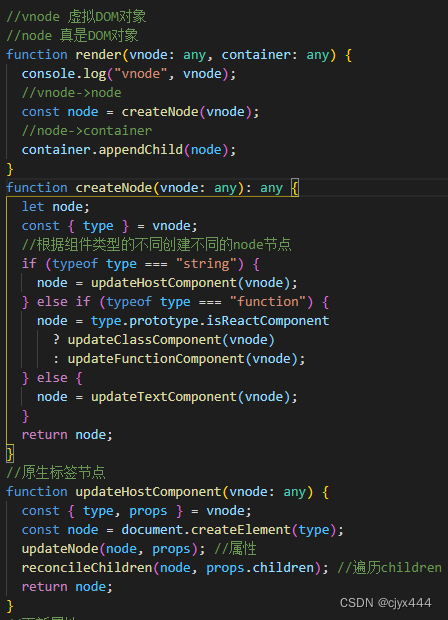This screenshot has width=448, height=620.
Task: Click the ": updateFunctionComponent(vnode);" line
Action: (179, 359)
